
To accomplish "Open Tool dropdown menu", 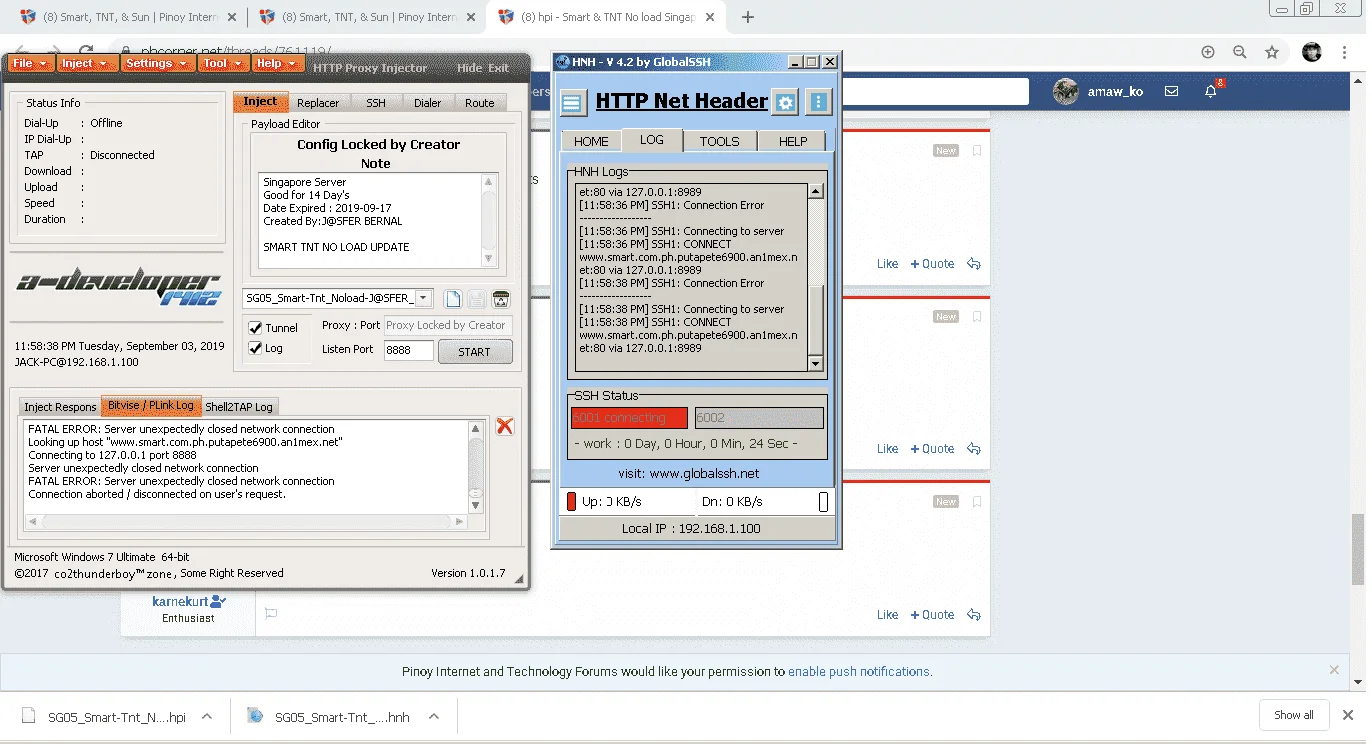I will pos(221,63).
